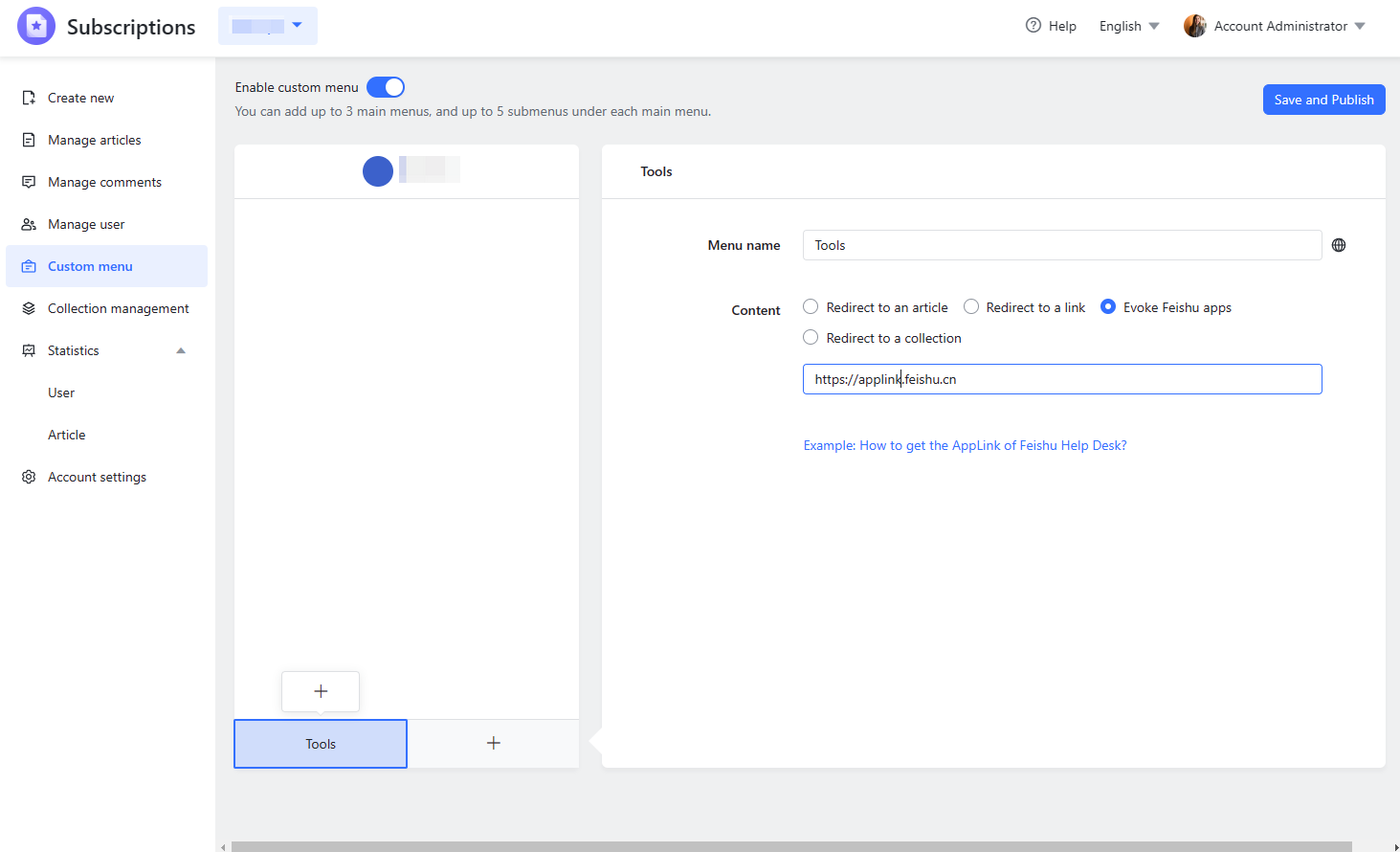Click the Save and Publish button
This screenshot has height=852, width=1400.
[1323, 99]
